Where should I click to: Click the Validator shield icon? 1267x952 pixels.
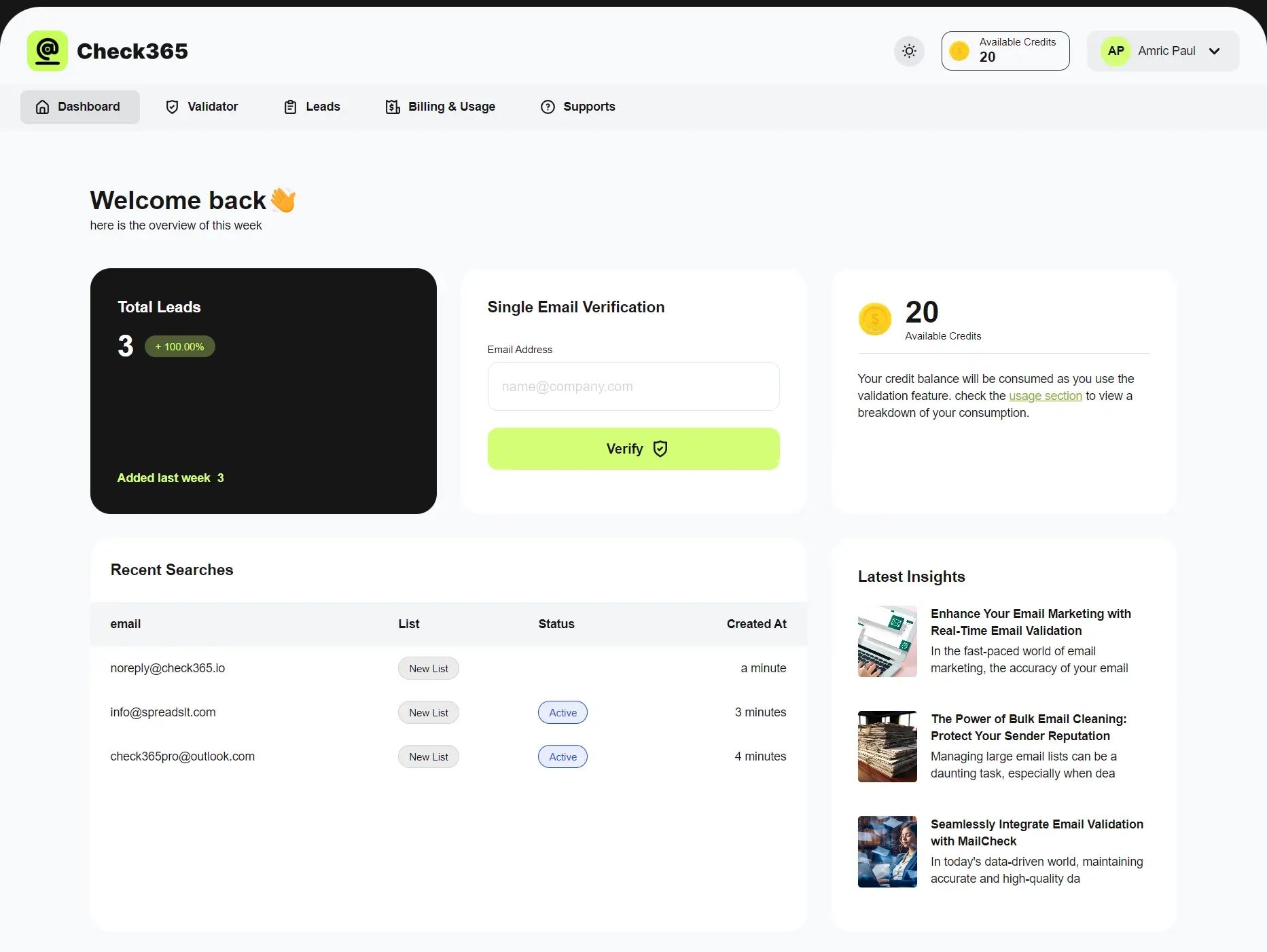click(x=173, y=107)
